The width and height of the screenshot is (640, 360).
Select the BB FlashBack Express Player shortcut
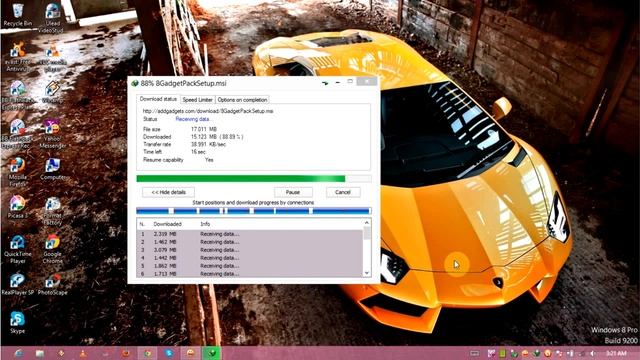(17, 96)
